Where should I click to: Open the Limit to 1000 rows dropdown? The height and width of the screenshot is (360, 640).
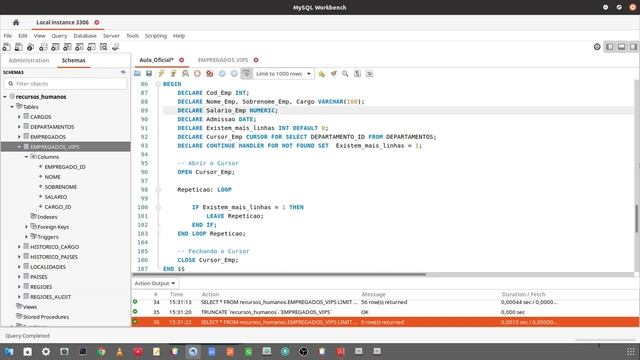click(284, 74)
